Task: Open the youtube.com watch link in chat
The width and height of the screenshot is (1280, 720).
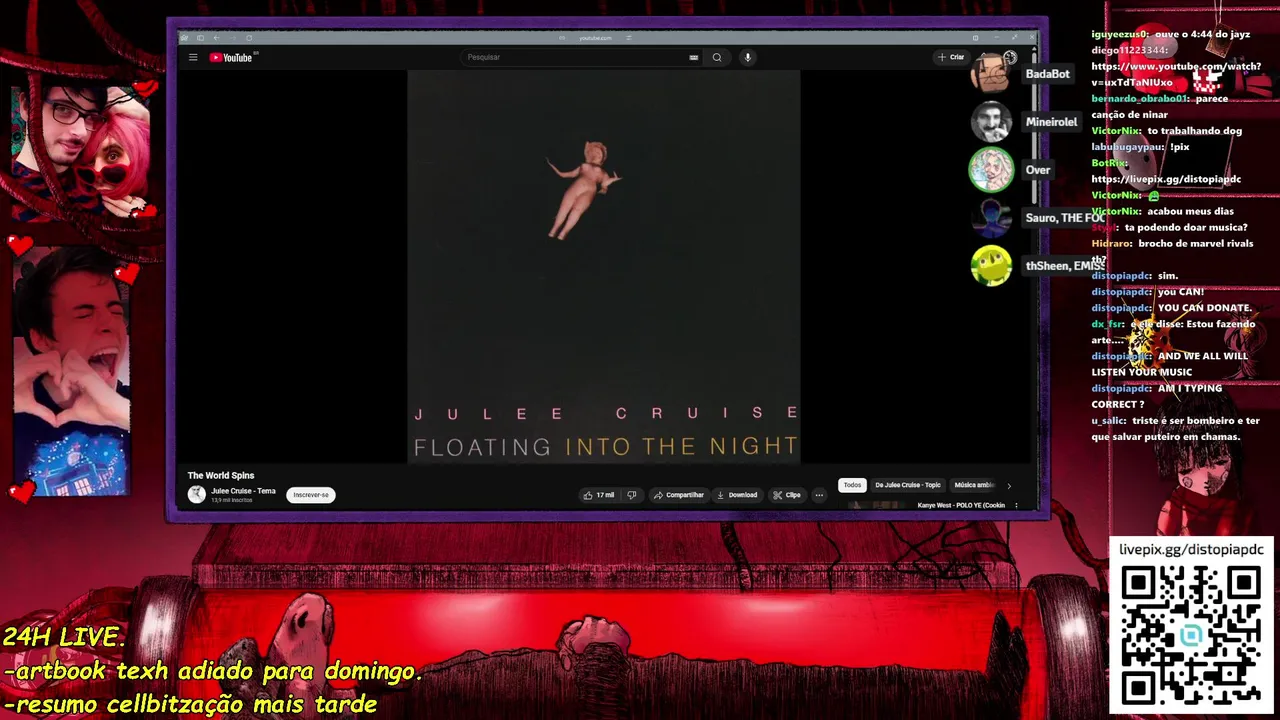Action: 1176,74
